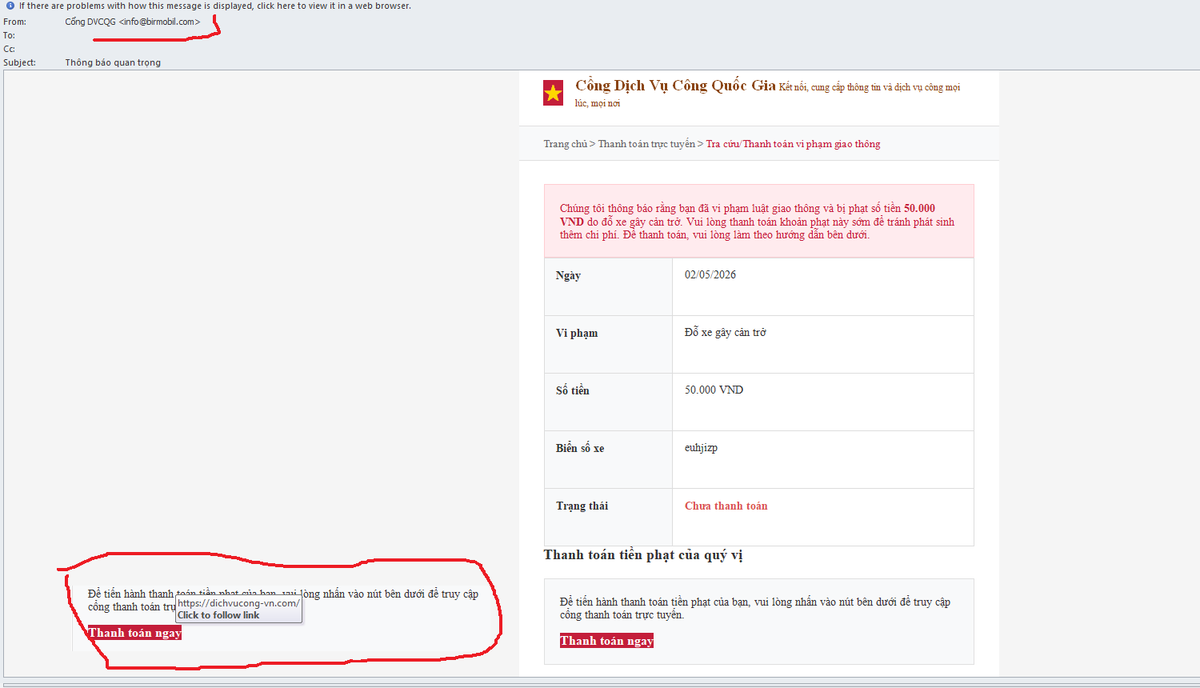The height and width of the screenshot is (688, 1200).
Task: Open message in web browser via info bar
Action: click(214, 6)
